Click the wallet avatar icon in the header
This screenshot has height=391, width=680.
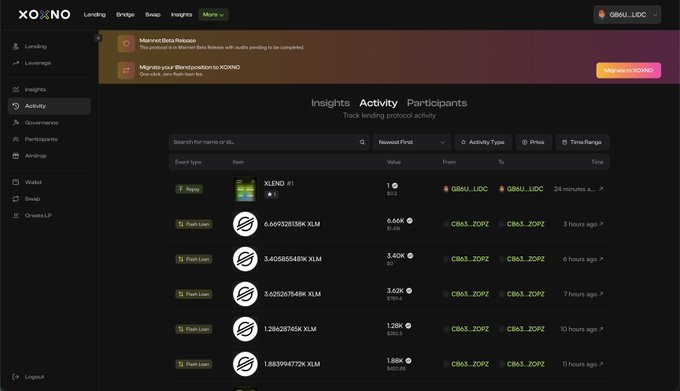point(602,14)
